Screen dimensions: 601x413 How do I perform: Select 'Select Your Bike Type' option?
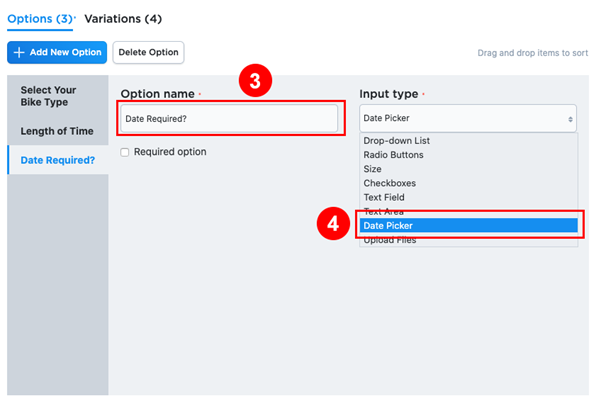pyautogui.click(x=48, y=96)
